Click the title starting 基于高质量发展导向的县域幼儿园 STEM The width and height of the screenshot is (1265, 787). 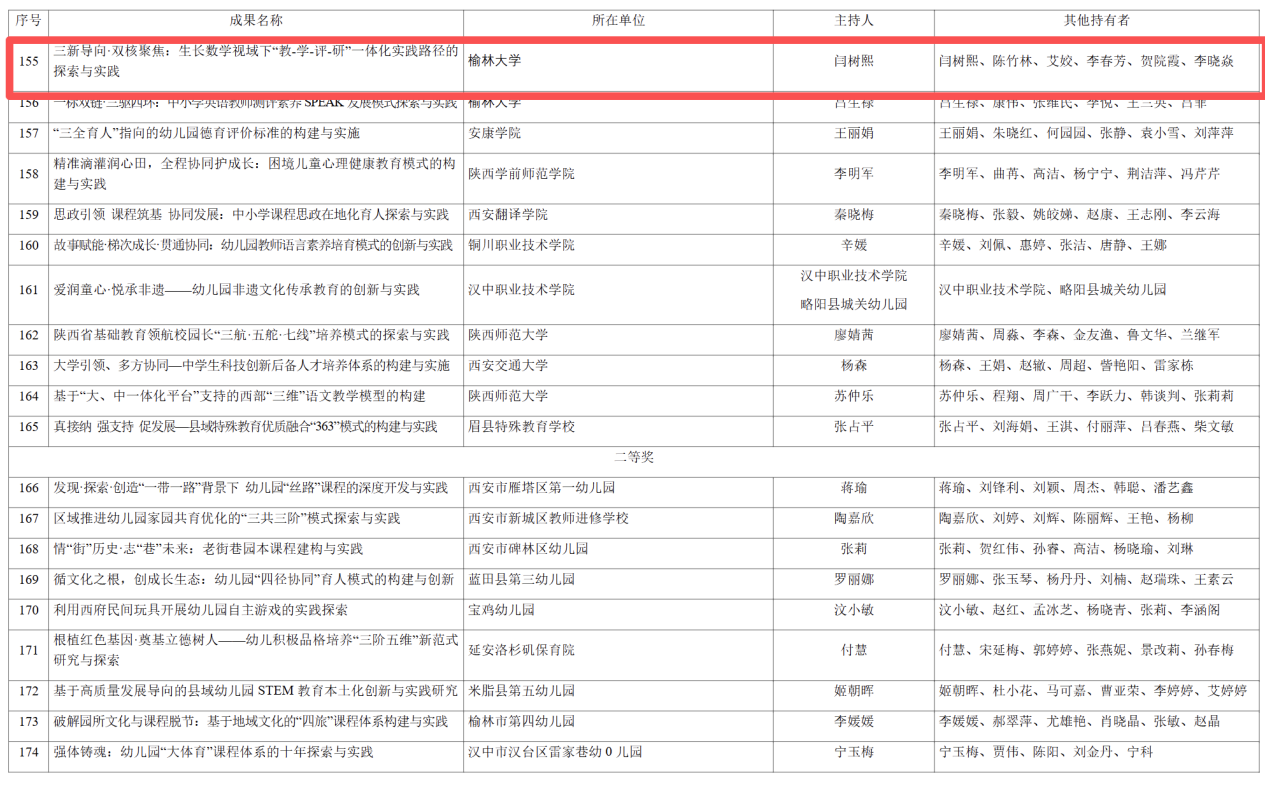point(256,691)
